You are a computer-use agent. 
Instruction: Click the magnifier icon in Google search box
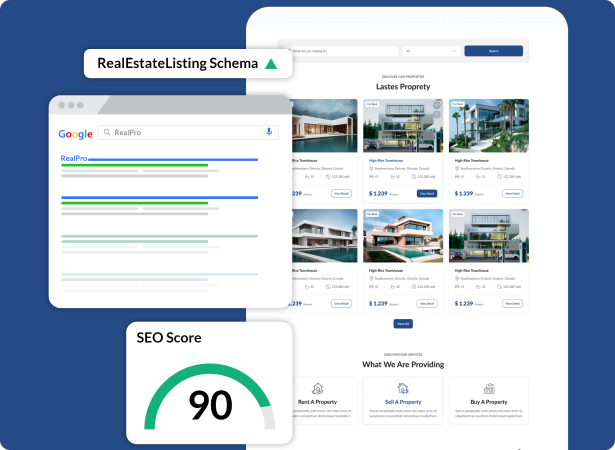(106, 132)
